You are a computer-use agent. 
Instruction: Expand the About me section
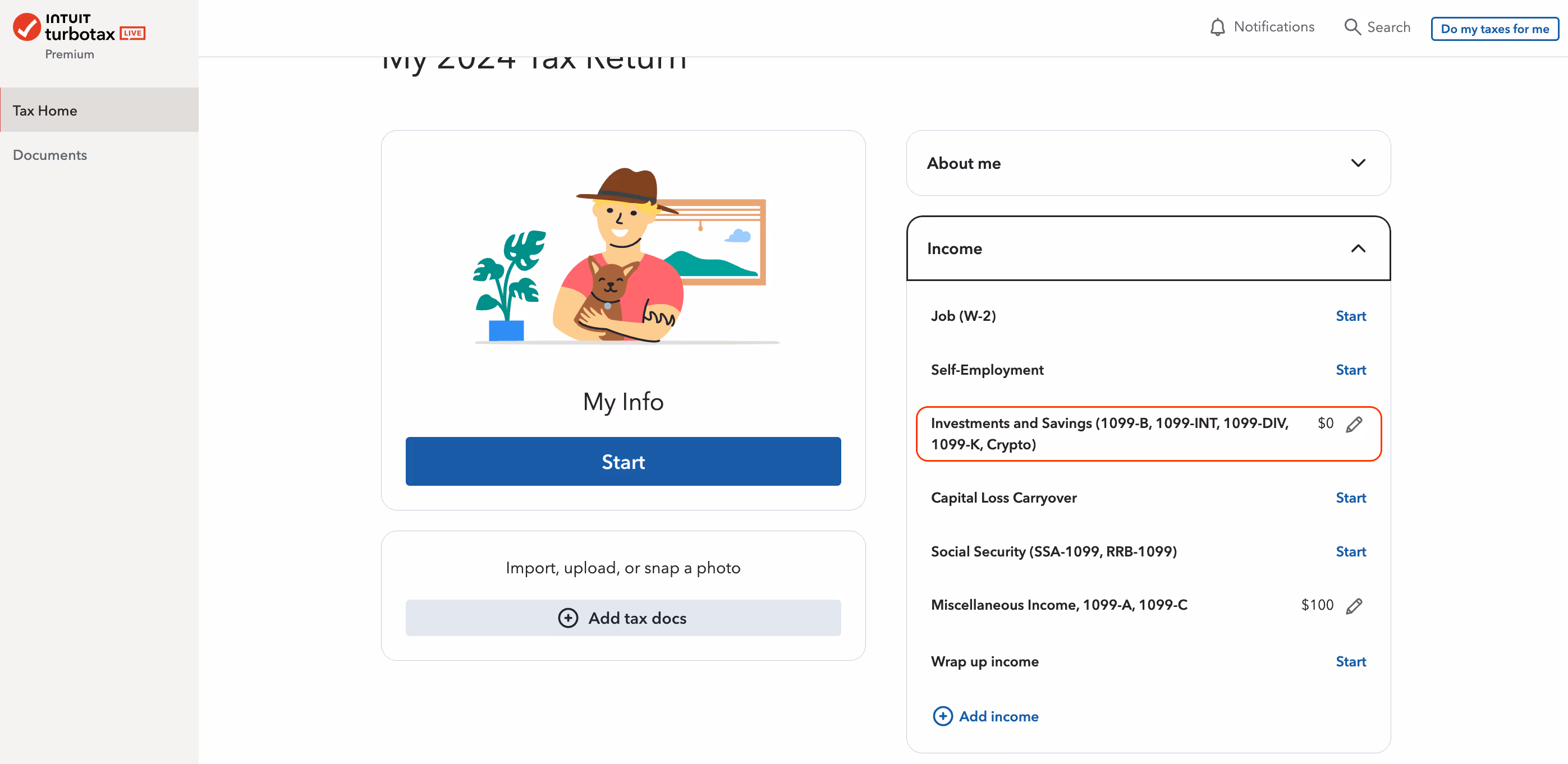[x=1358, y=163]
